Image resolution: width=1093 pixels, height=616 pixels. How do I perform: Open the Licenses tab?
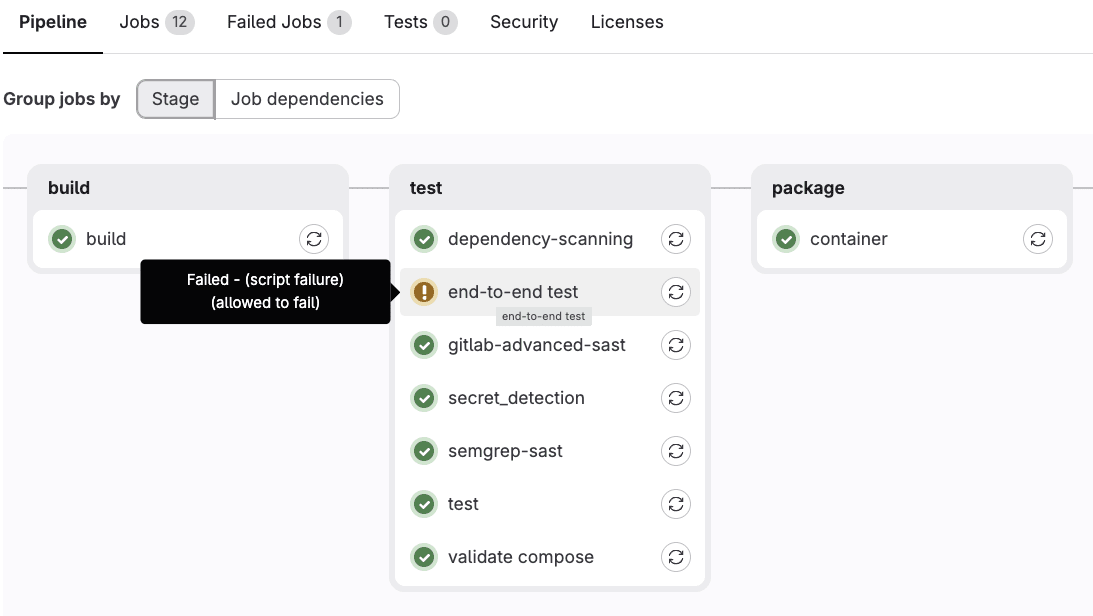click(627, 22)
